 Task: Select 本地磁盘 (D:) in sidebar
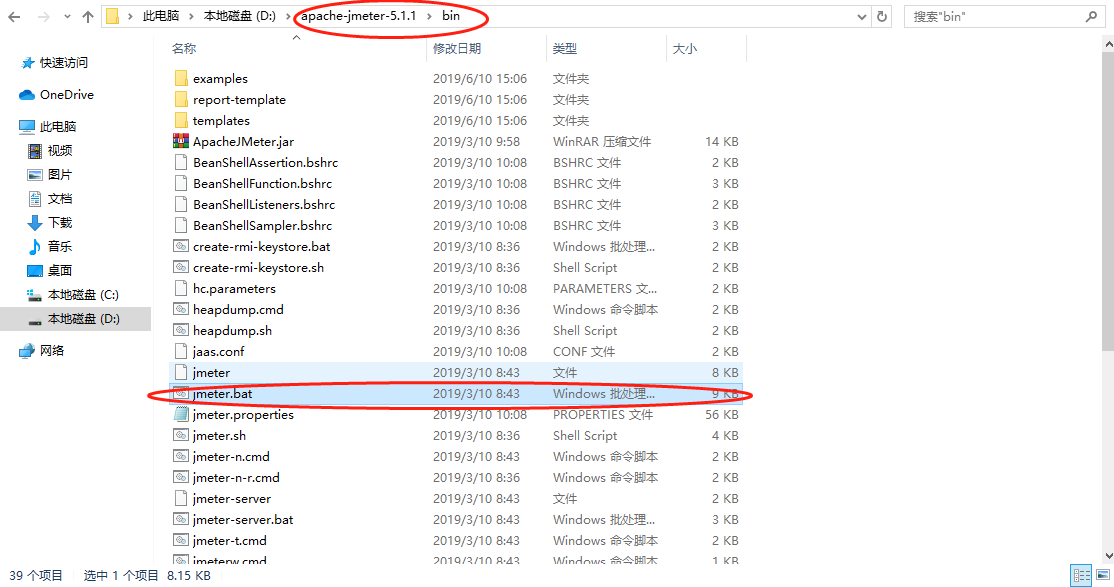pyautogui.click(x=83, y=319)
